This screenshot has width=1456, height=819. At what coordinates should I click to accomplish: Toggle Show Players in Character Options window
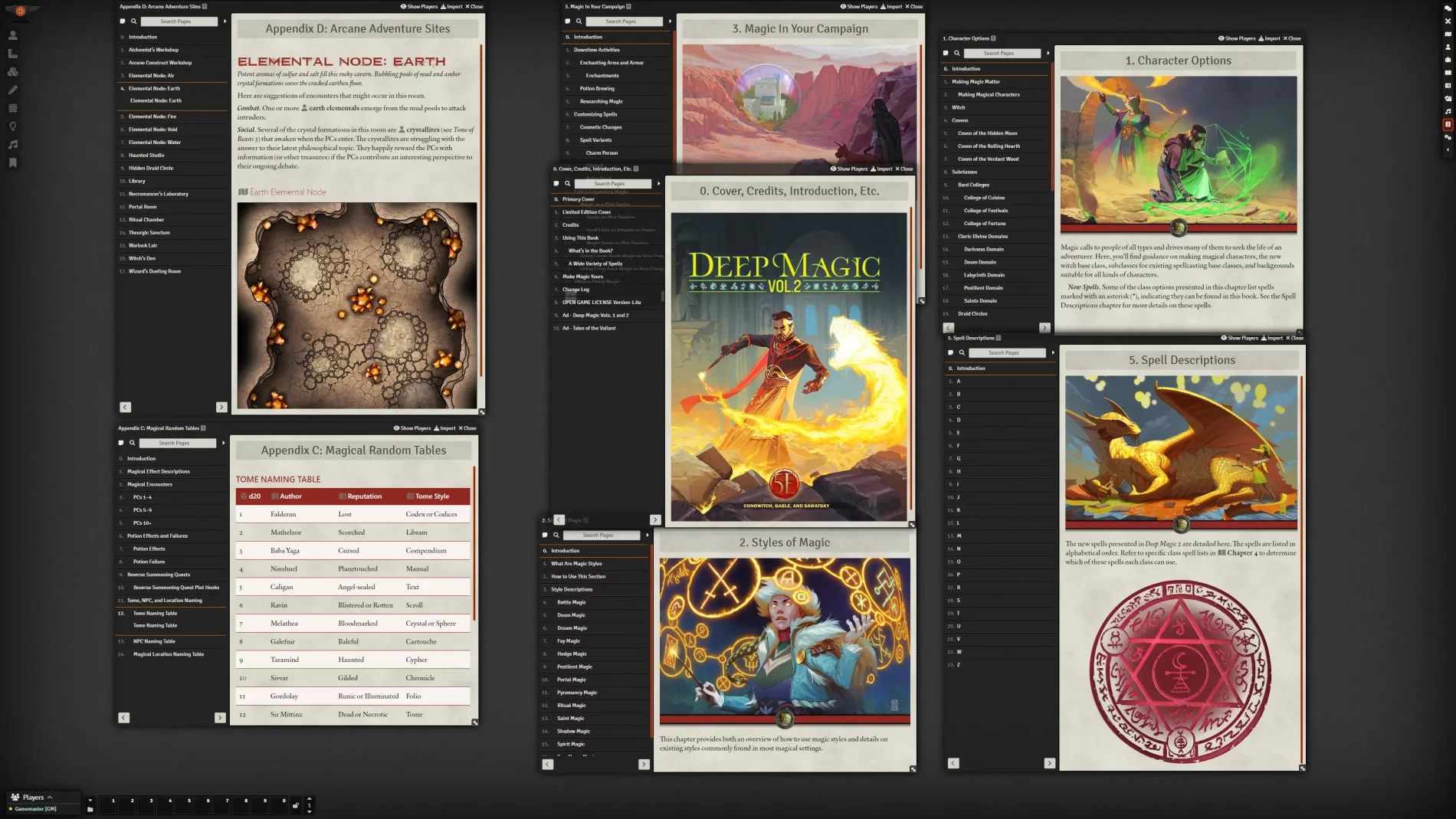[x=1236, y=38]
